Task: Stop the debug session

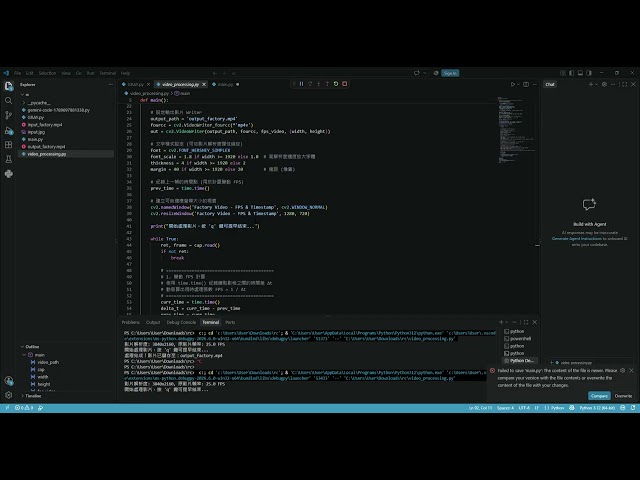Action: coord(345,84)
